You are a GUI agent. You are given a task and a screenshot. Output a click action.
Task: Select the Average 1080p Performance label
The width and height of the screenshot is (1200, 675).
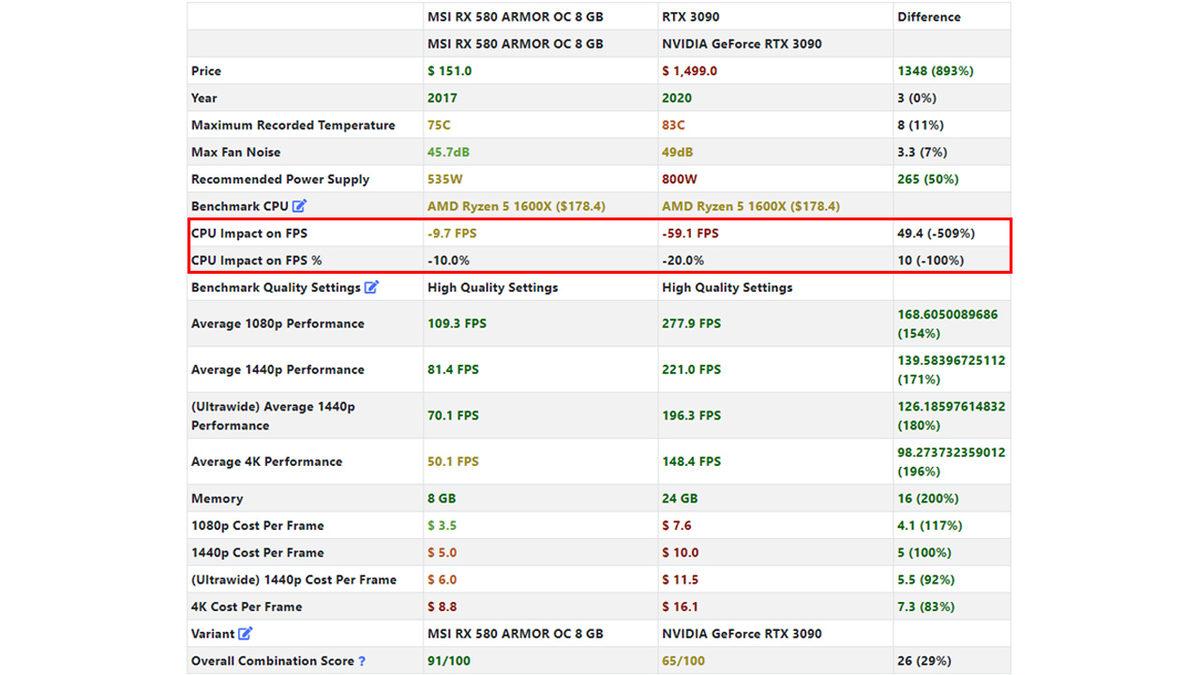pos(277,323)
